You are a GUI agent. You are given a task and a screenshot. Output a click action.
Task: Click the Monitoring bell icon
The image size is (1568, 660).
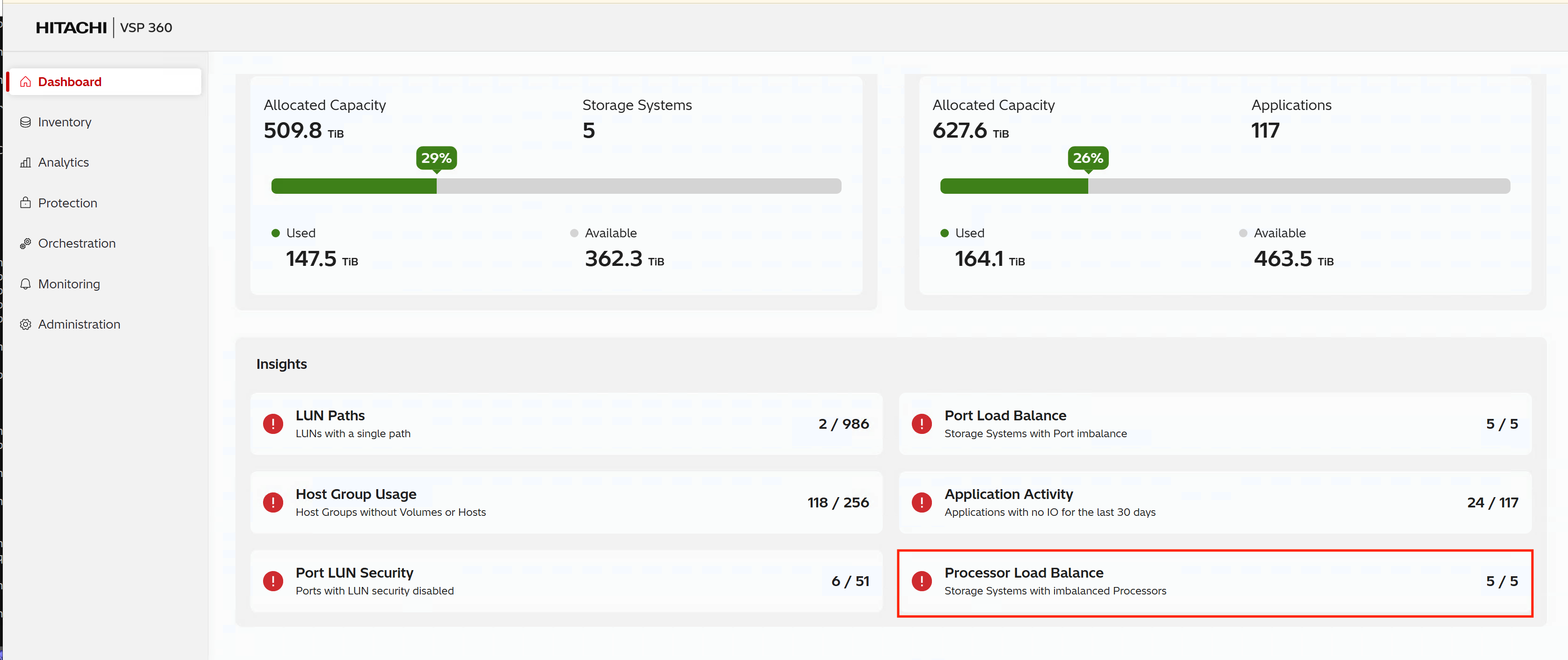[x=26, y=284]
